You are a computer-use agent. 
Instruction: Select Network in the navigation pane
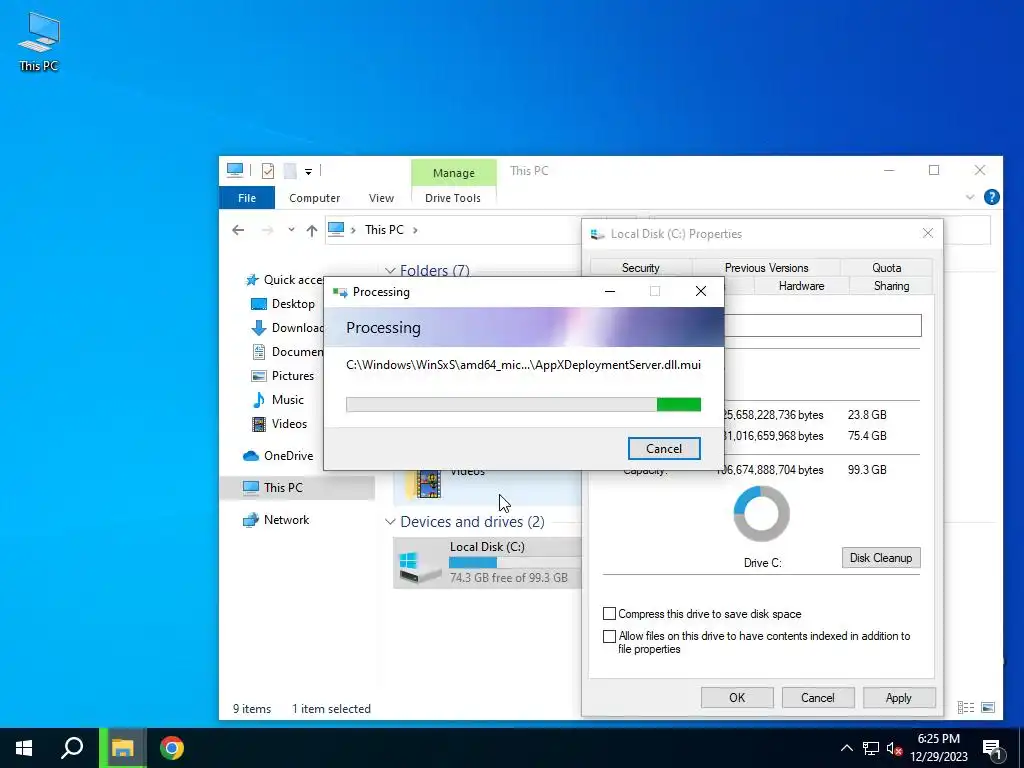tap(276, 520)
